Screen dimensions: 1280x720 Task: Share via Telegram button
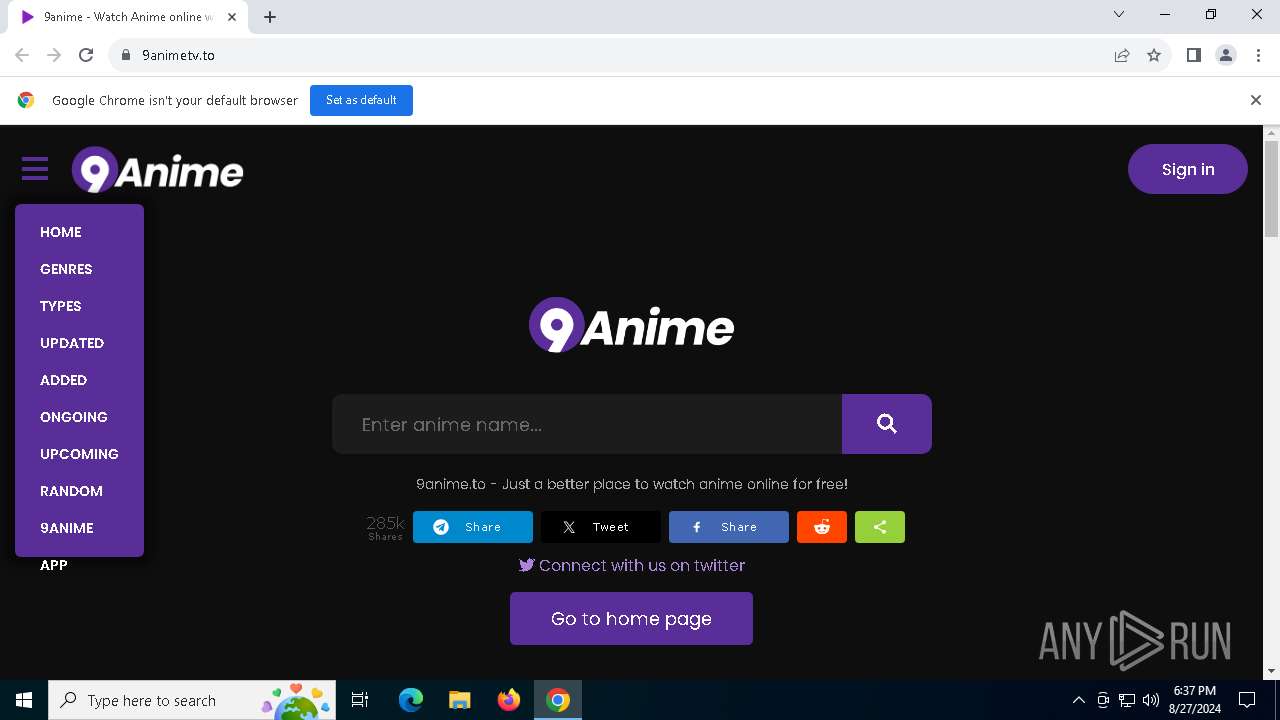473,527
